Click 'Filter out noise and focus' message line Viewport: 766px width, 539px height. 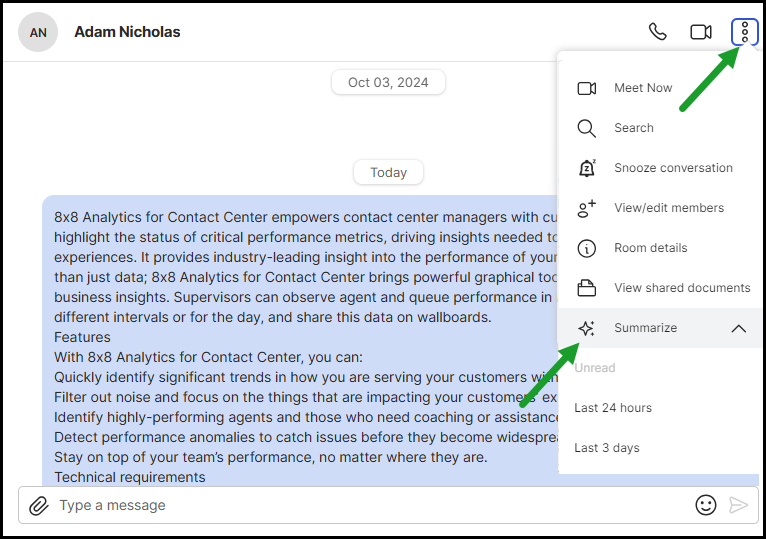306,397
